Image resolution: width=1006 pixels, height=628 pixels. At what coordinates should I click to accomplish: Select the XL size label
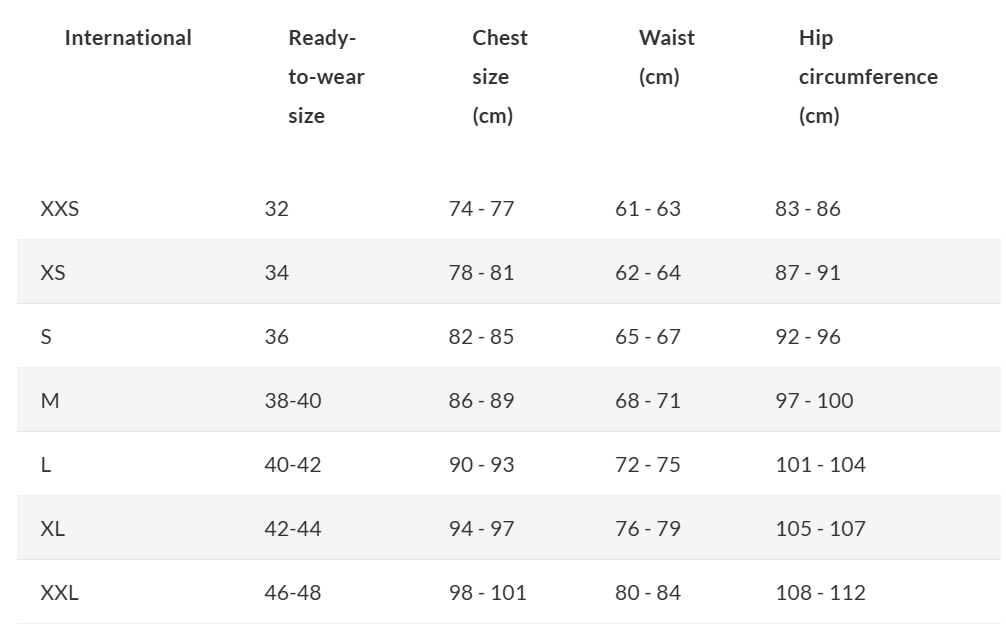click(53, 529)
